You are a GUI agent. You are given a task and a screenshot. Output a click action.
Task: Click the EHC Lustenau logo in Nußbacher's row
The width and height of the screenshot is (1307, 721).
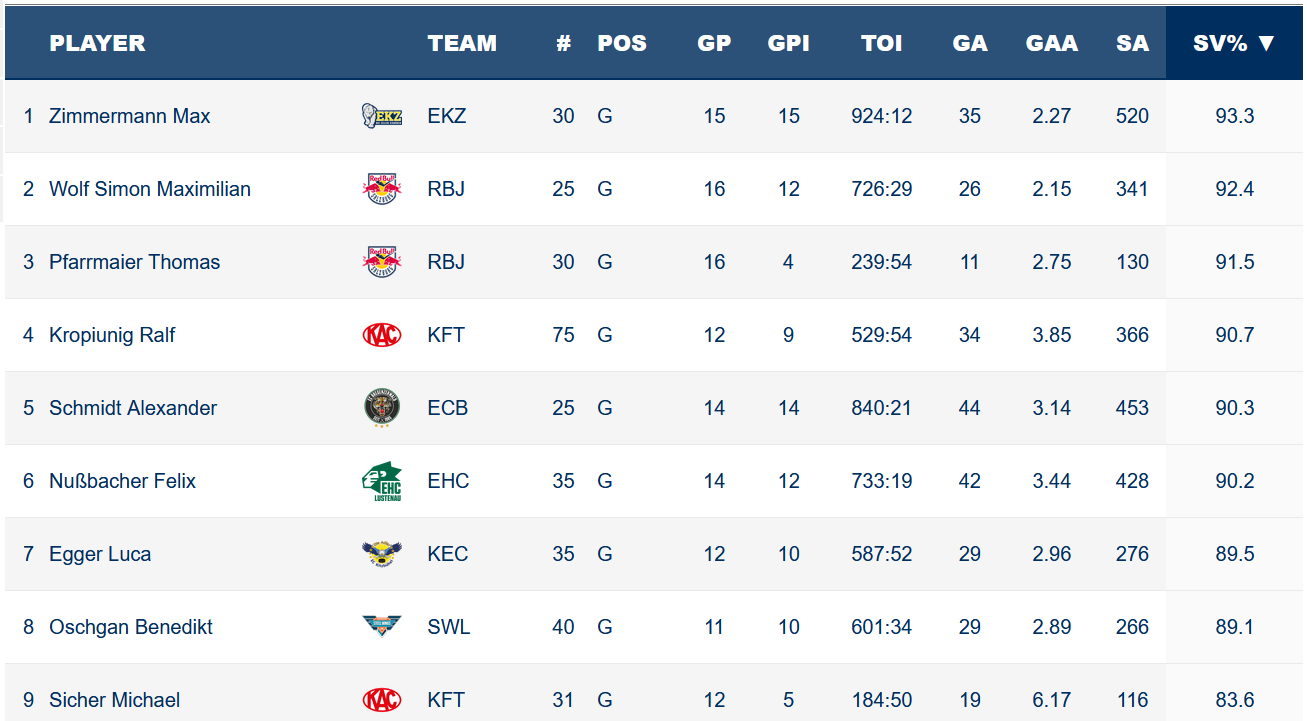(x=381, y=481)
